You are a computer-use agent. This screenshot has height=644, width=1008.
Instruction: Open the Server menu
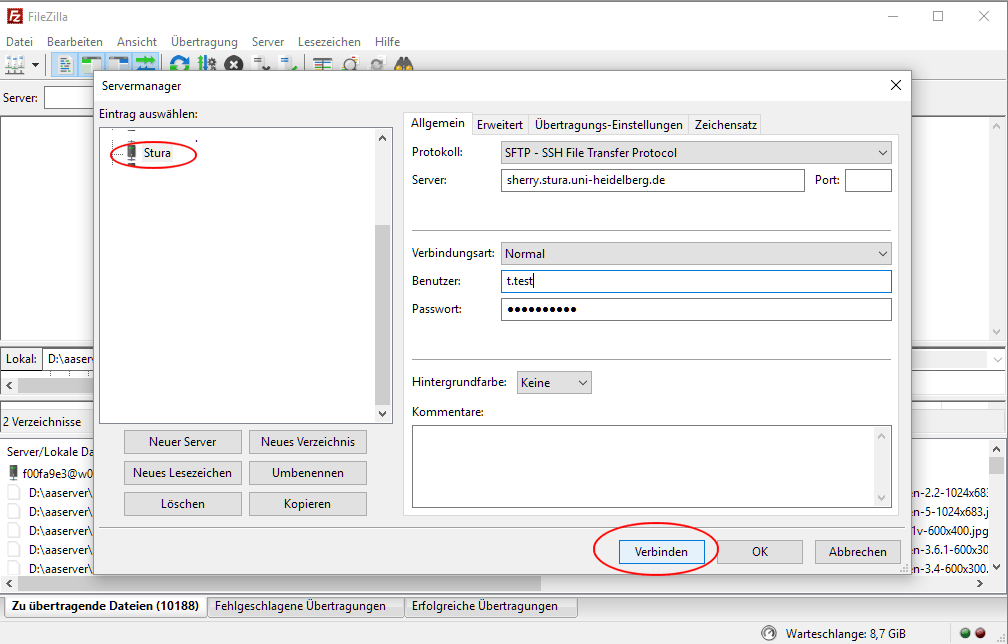click(268, 42)
